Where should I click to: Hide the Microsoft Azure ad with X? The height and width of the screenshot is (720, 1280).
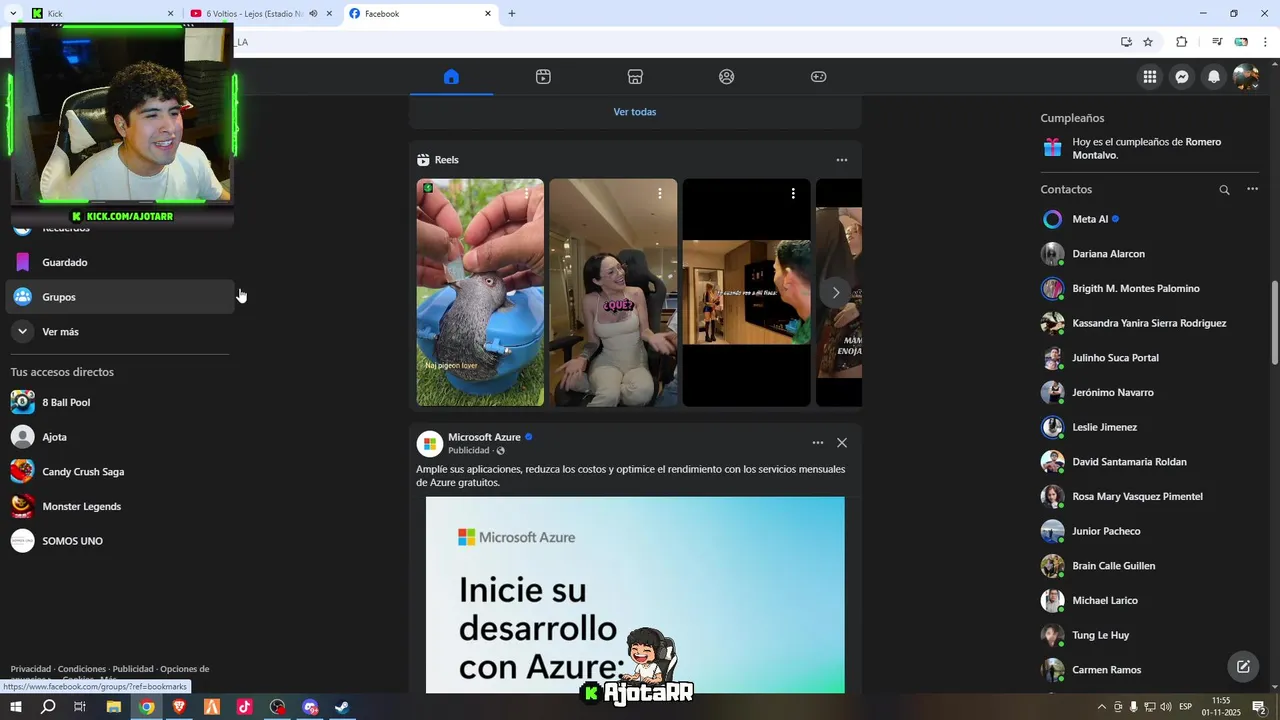(842, 443)
